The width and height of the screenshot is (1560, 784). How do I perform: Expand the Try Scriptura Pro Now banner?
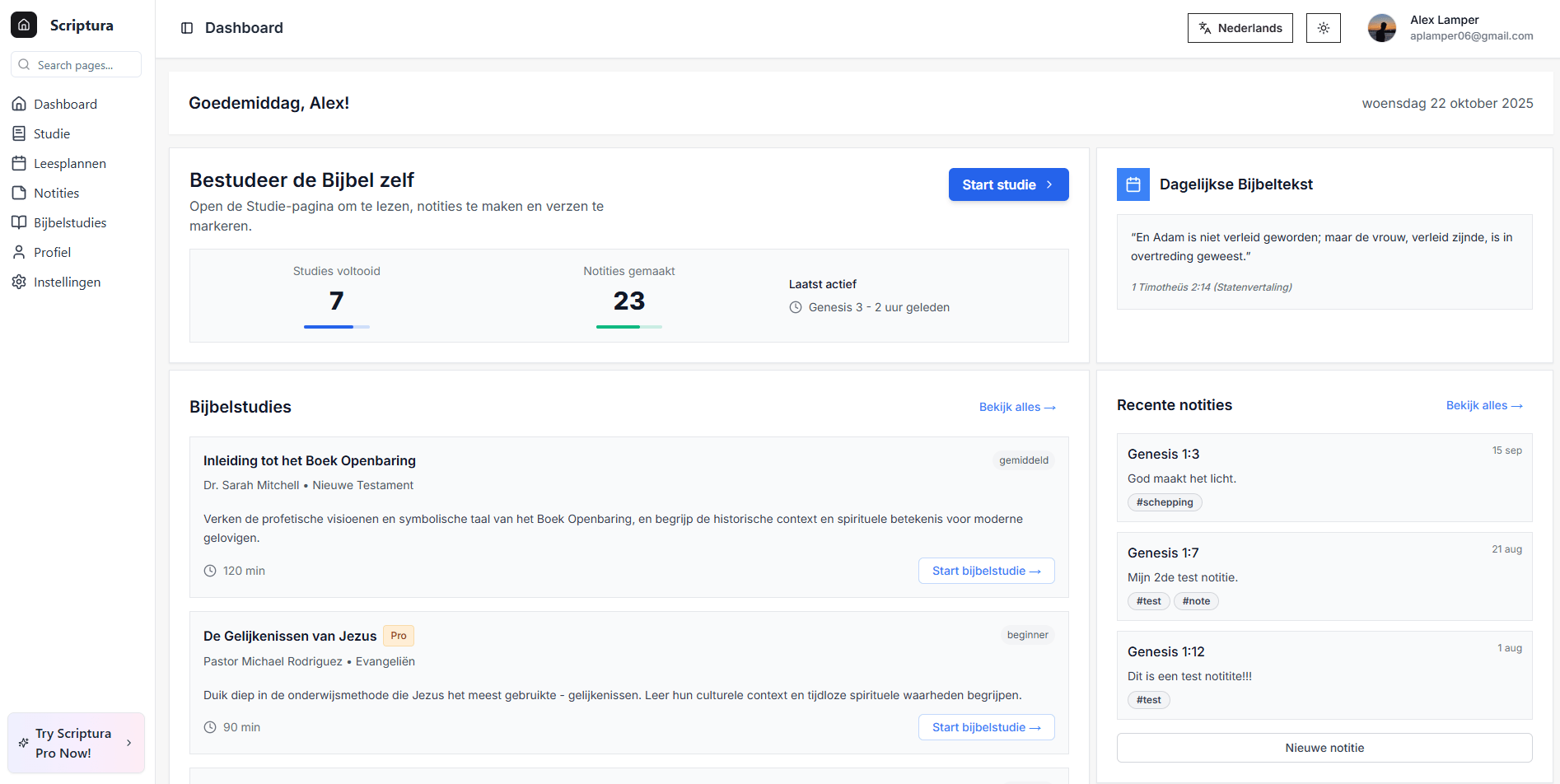76,743
